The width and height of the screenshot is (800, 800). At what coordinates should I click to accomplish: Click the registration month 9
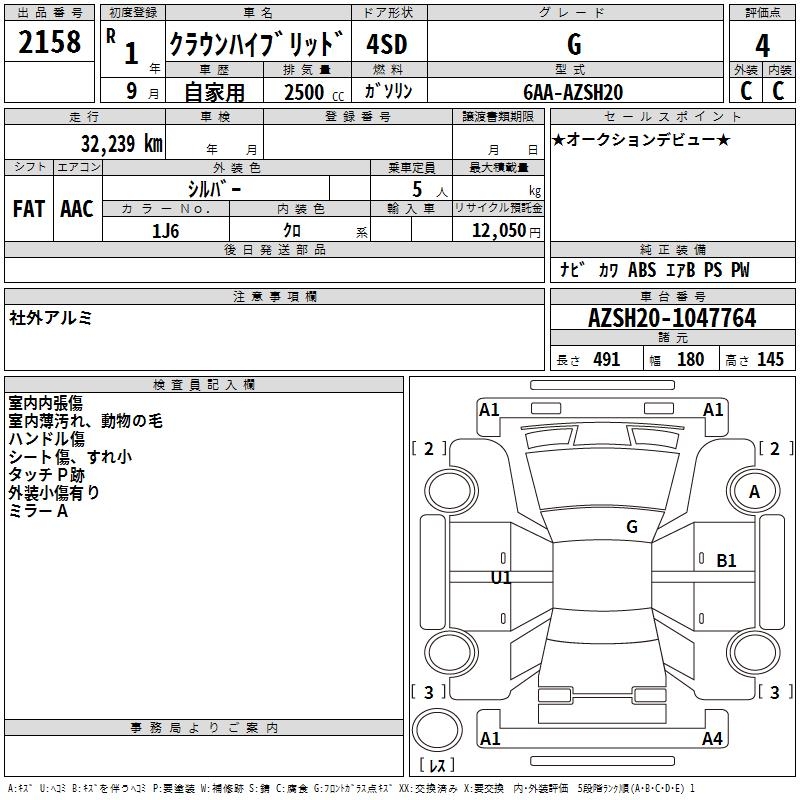[x=132, y=91]
